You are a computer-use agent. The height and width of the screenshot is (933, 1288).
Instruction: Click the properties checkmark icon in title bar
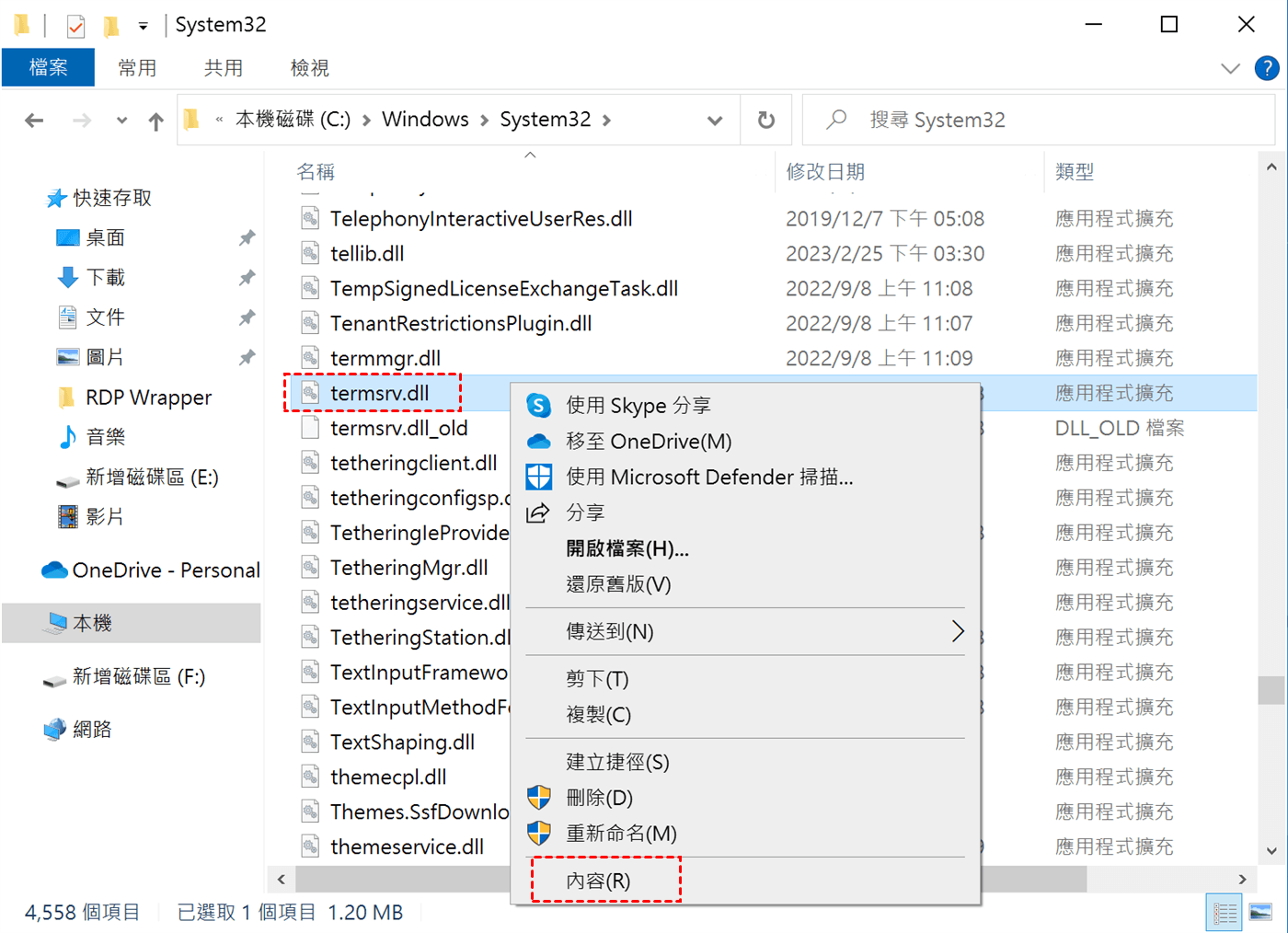76,26
